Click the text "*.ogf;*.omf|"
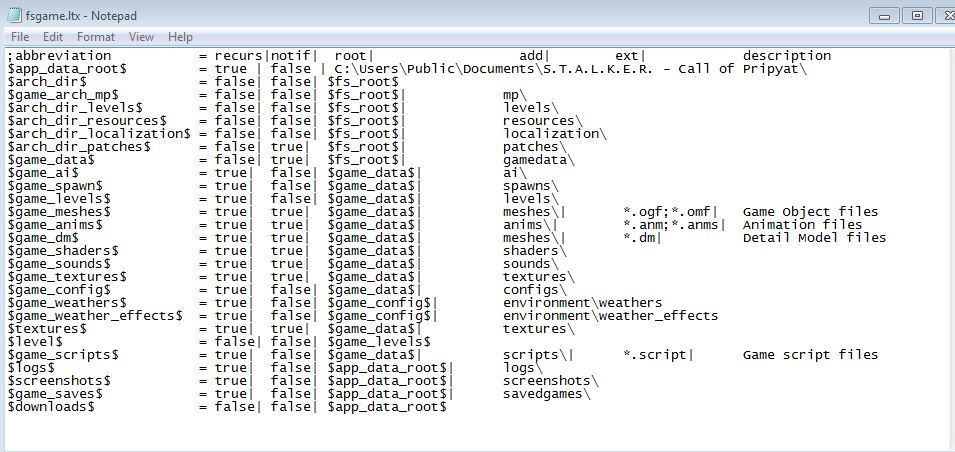 pyautogui.click(x=670, y=212)
